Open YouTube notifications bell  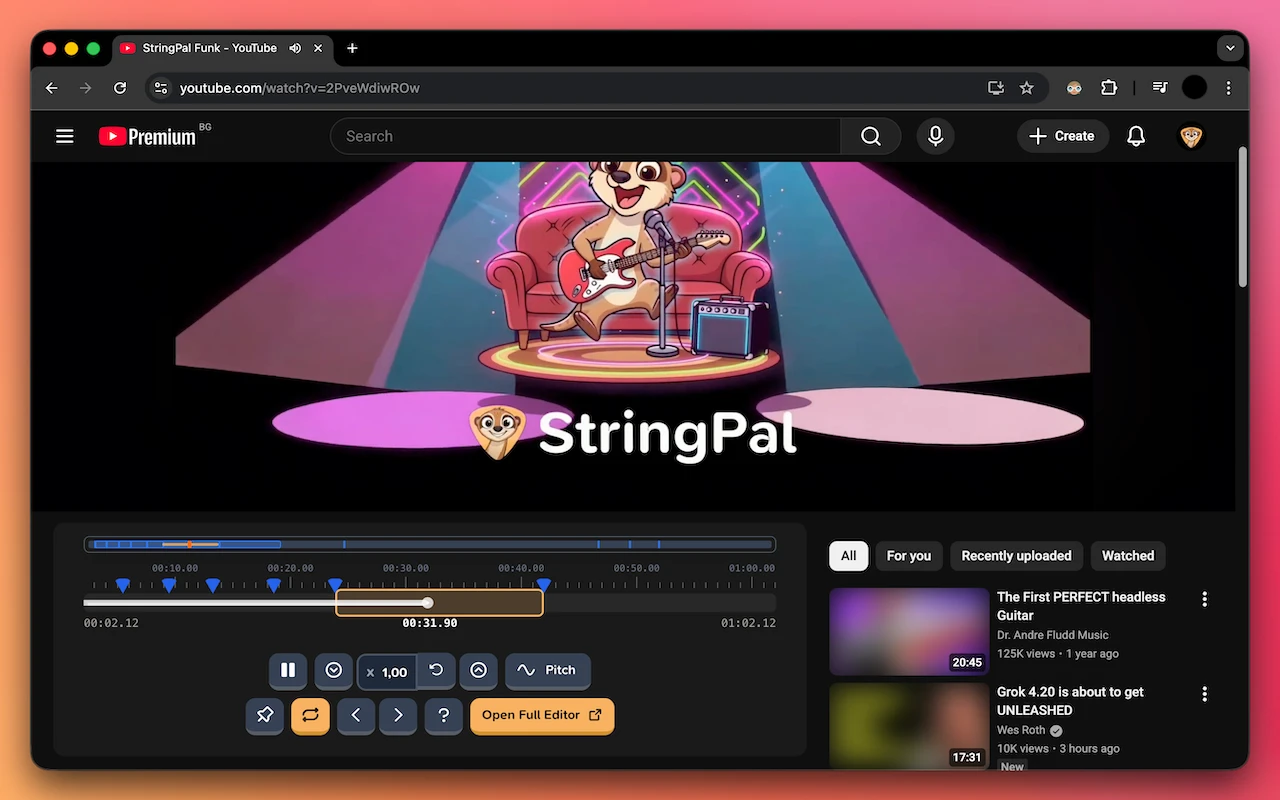[1136, 136]
